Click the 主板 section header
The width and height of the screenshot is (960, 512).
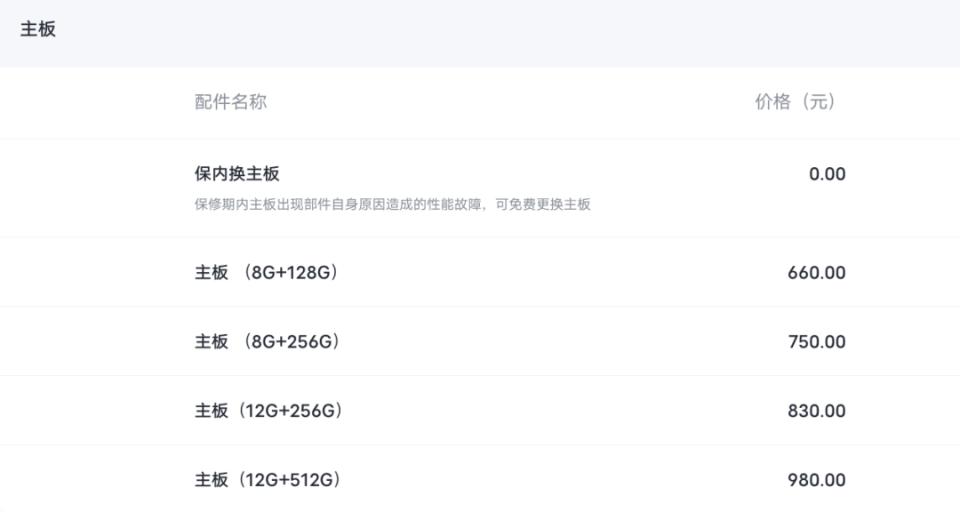(x=38, y=29)
